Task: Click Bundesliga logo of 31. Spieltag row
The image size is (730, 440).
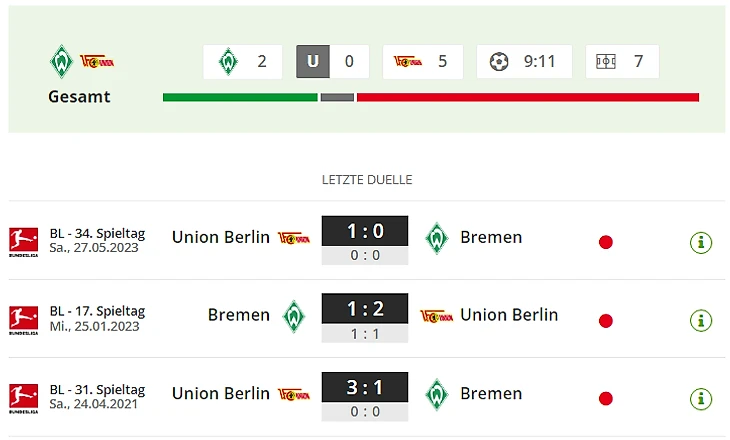Action: [23, 399]
